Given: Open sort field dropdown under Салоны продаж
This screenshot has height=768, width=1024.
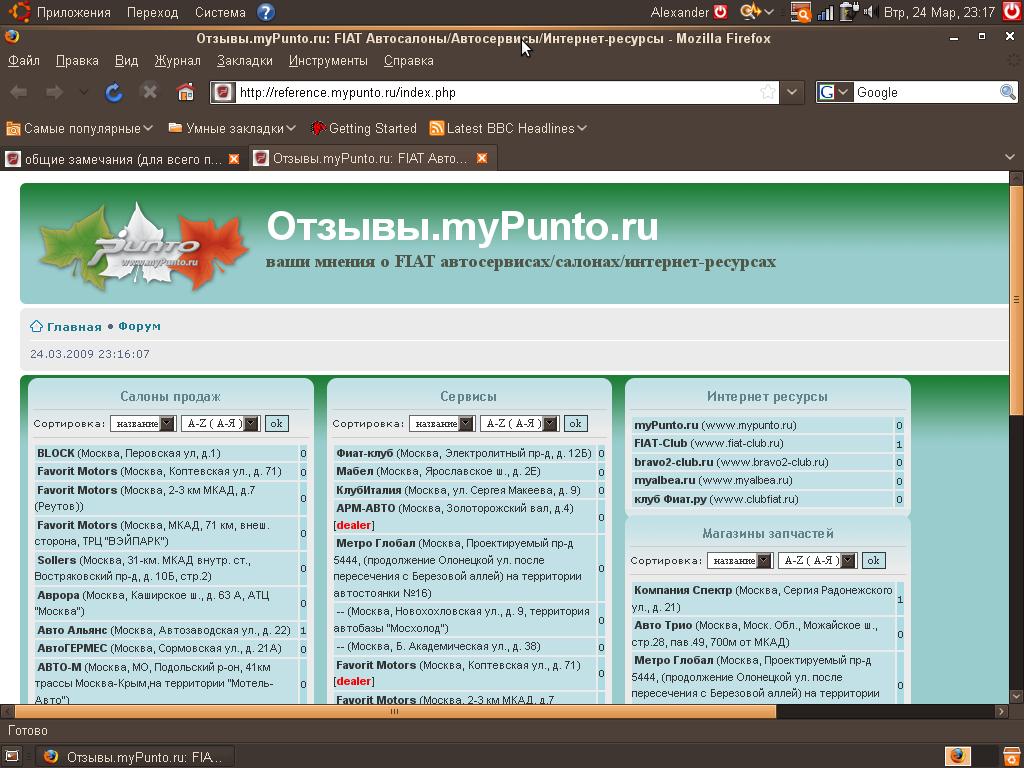Looking at the screenshot, I should (x=143, y=423).
